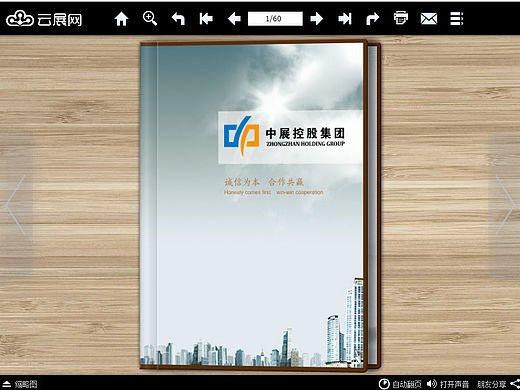The image size is (520, 390).
Task: Click the speaker sound icon
Action: [432, 384]
